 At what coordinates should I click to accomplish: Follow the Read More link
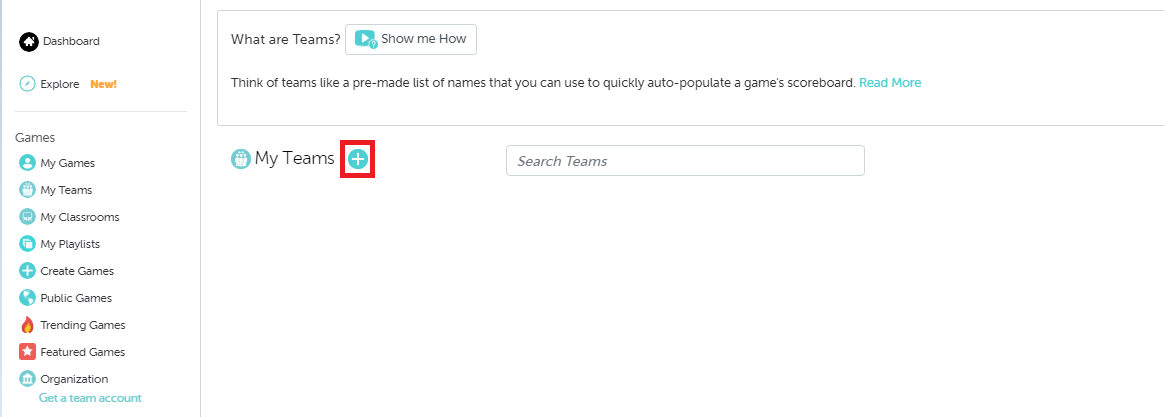[890, 83]
